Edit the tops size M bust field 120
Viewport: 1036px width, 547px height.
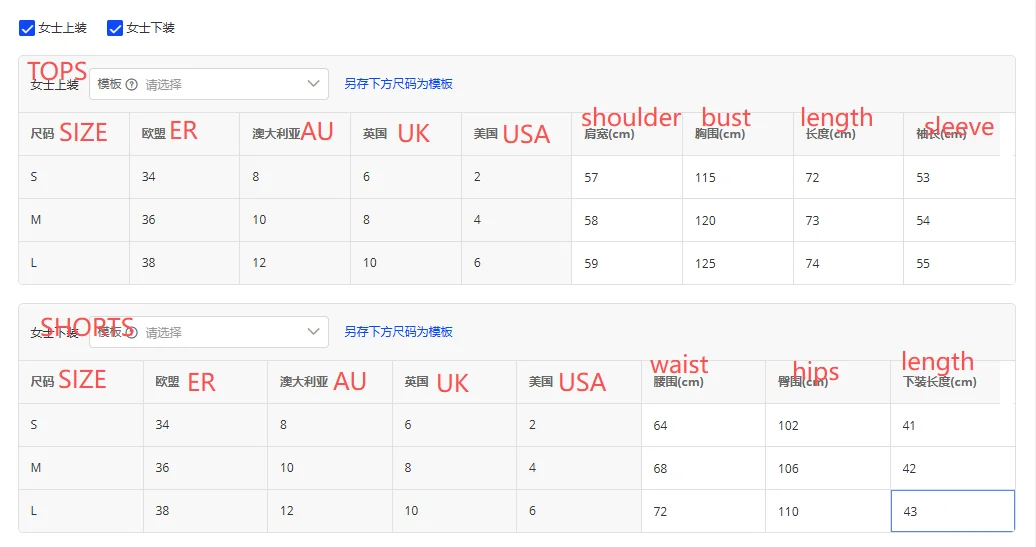pyautogui.click(x=737, y=221)
